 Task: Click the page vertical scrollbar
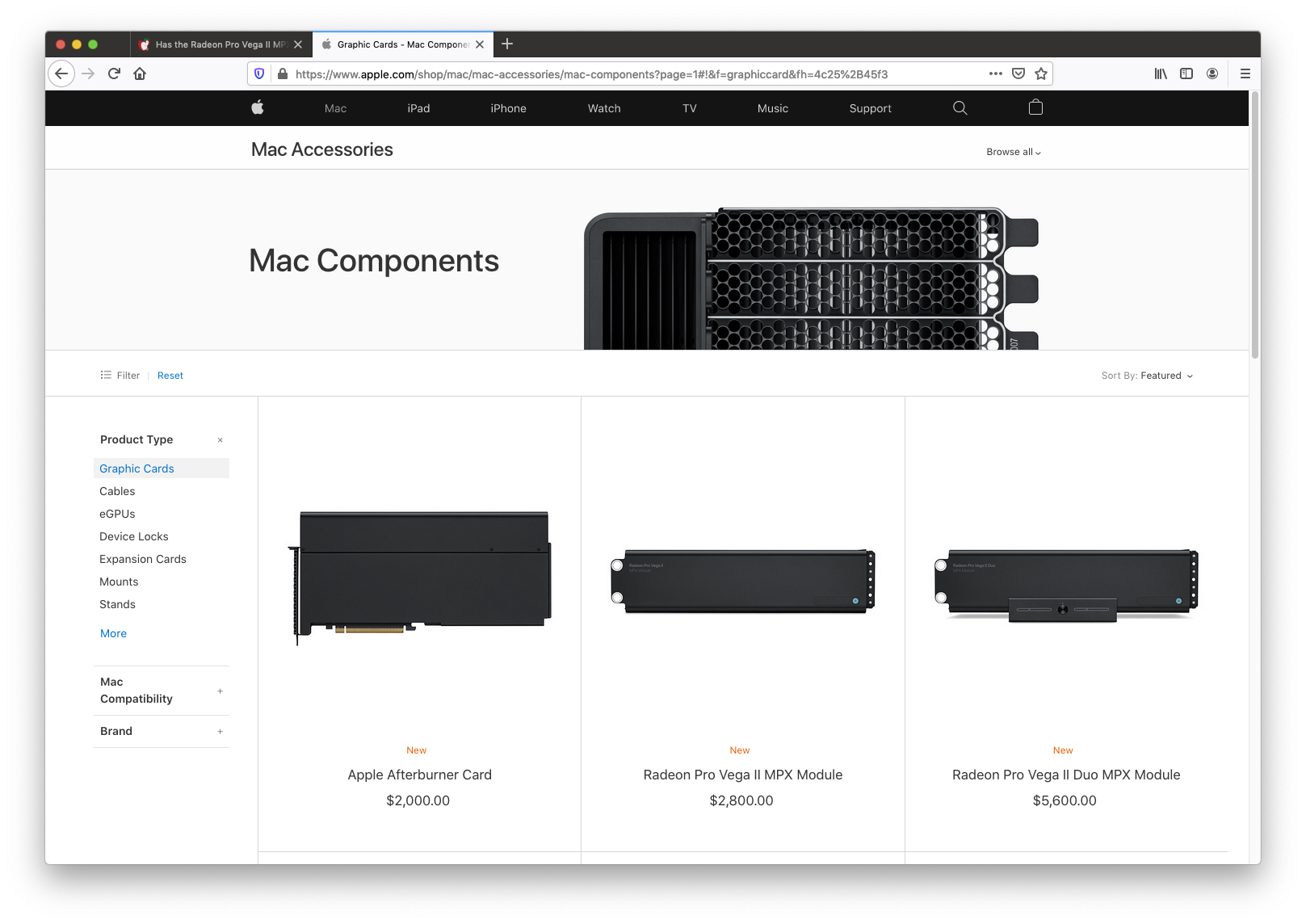coord(1254,226)
